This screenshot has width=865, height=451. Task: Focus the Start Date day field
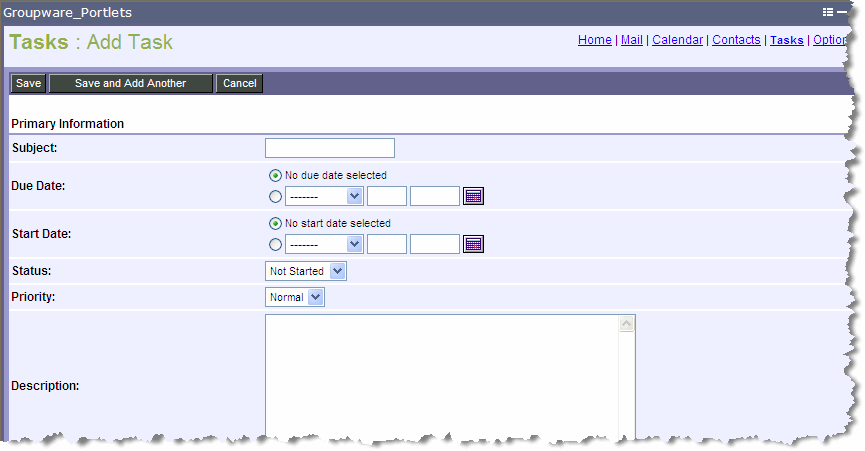[387, 244]
